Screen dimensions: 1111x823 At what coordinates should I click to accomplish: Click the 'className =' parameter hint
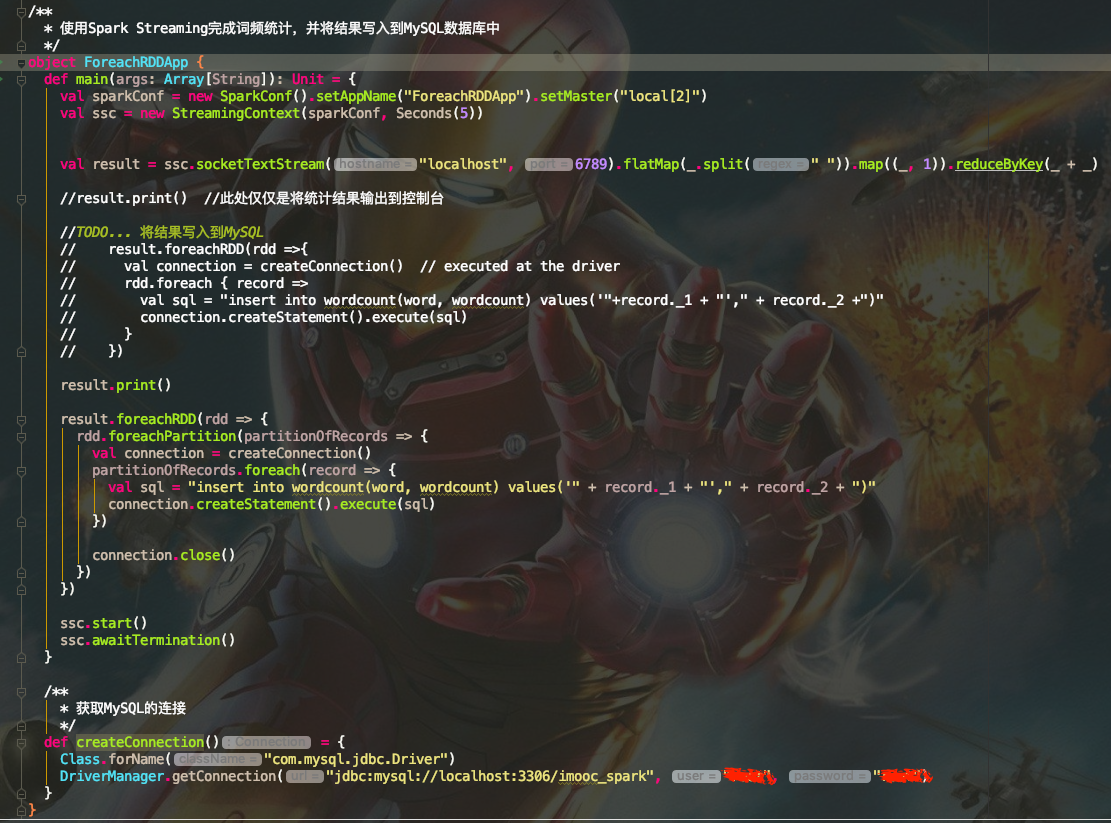pyautogui.click(x=218, y=759)
